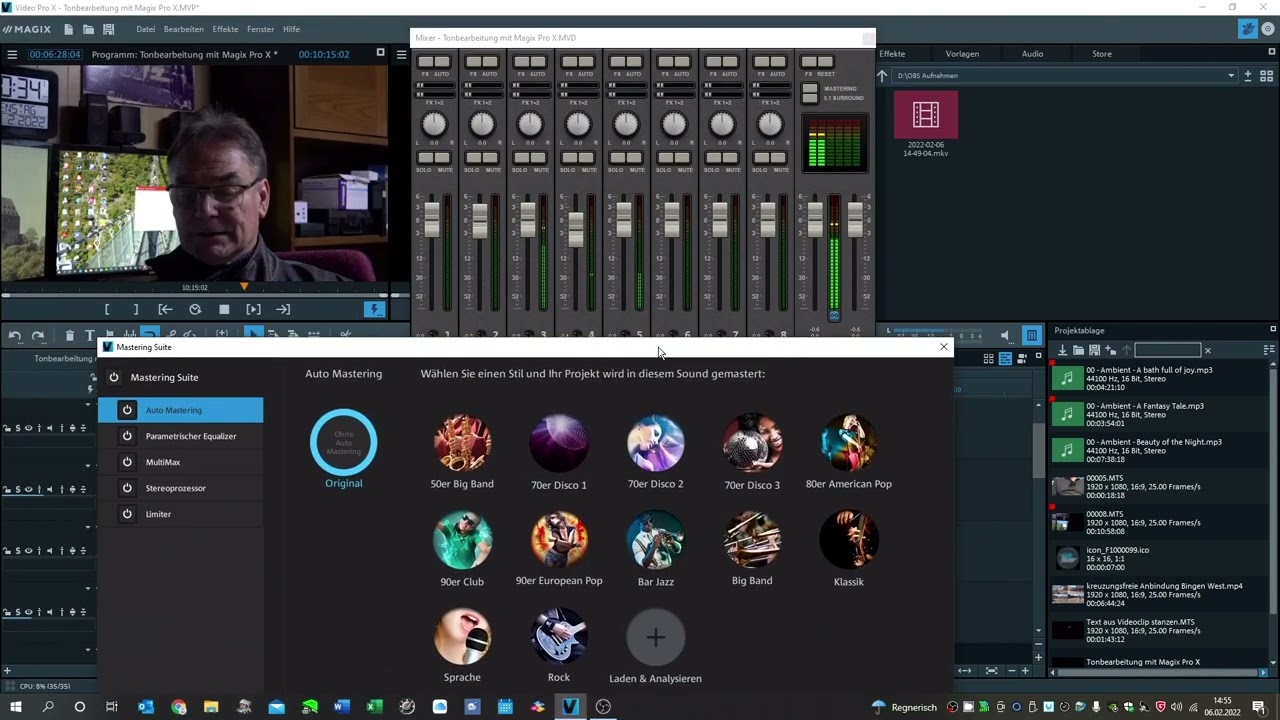Click the trash delete icon in toolbar
Image resolution: width=1280 pixels, height=720 pixels.
click(69, 336)
